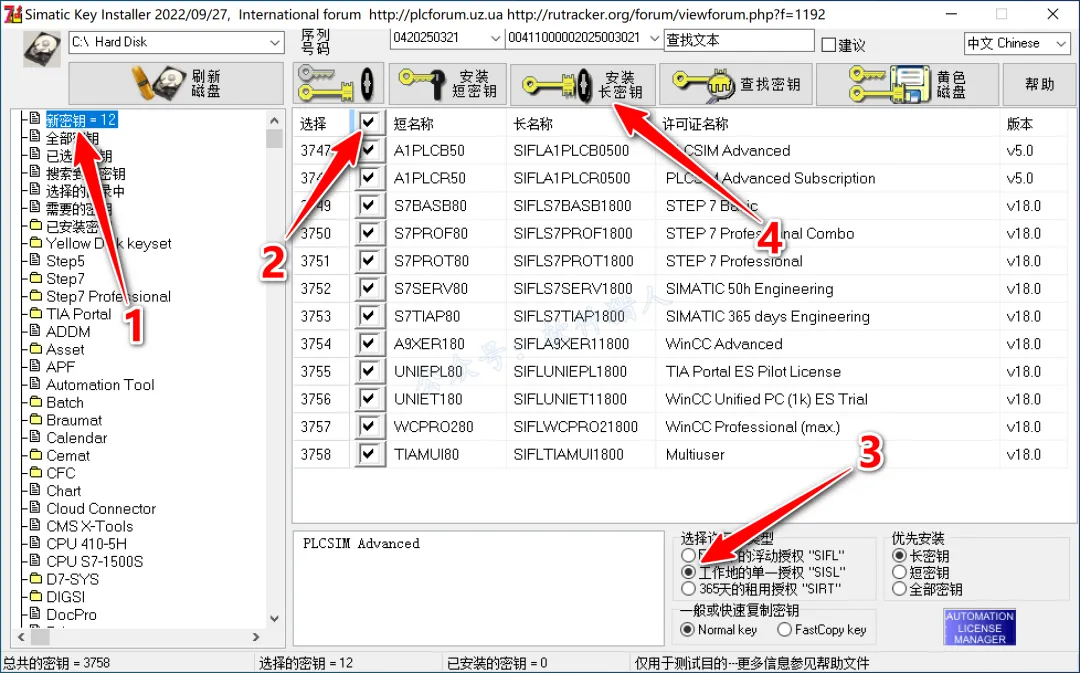Sort by 许可证名称 column header
The width and height of the screenshot is (1080, 673).
[695, 124]
